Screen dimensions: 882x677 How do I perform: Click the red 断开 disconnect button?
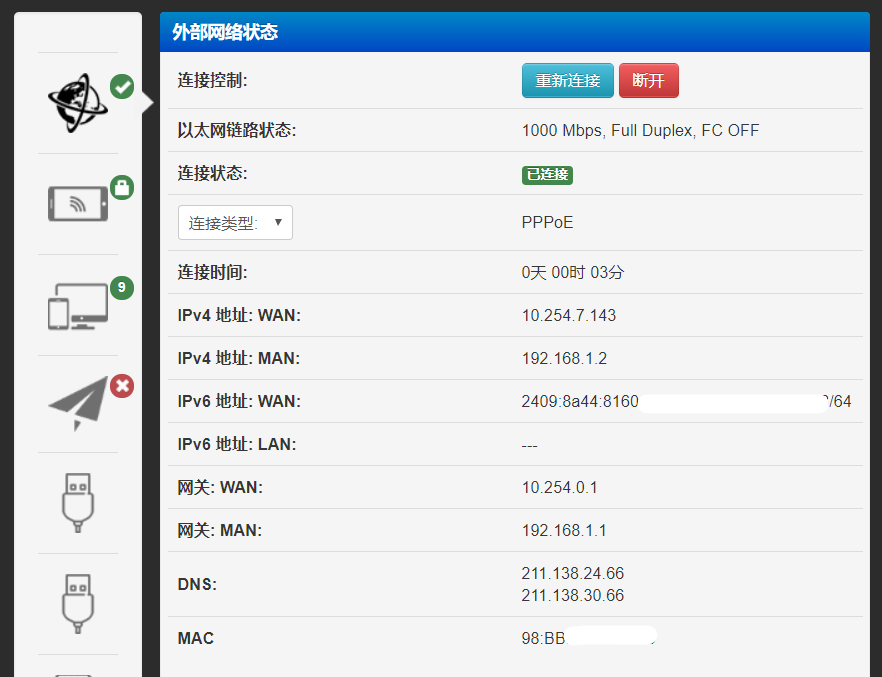point(649,80)
